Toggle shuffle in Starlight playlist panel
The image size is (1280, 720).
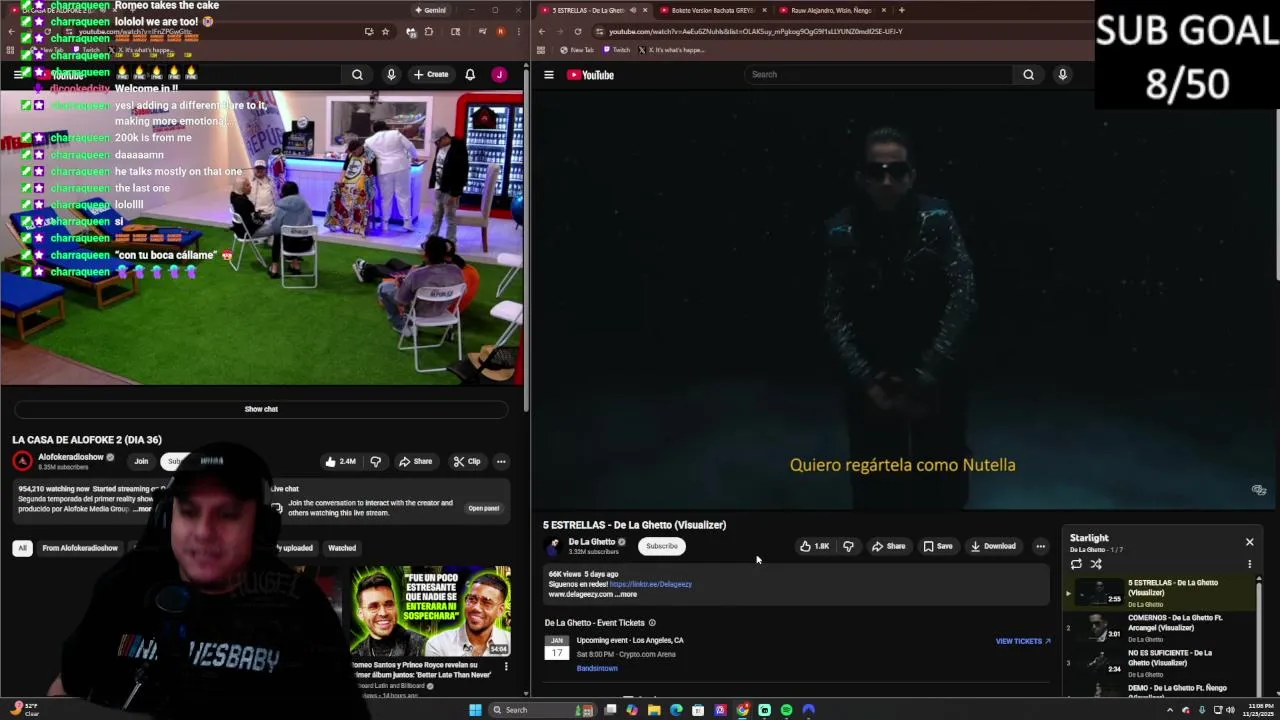(1096, 564)
